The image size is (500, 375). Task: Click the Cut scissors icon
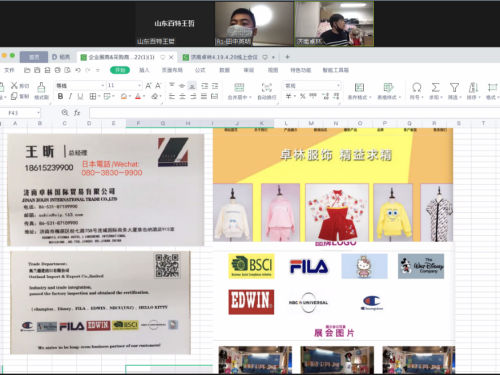(x=14, y=85)
